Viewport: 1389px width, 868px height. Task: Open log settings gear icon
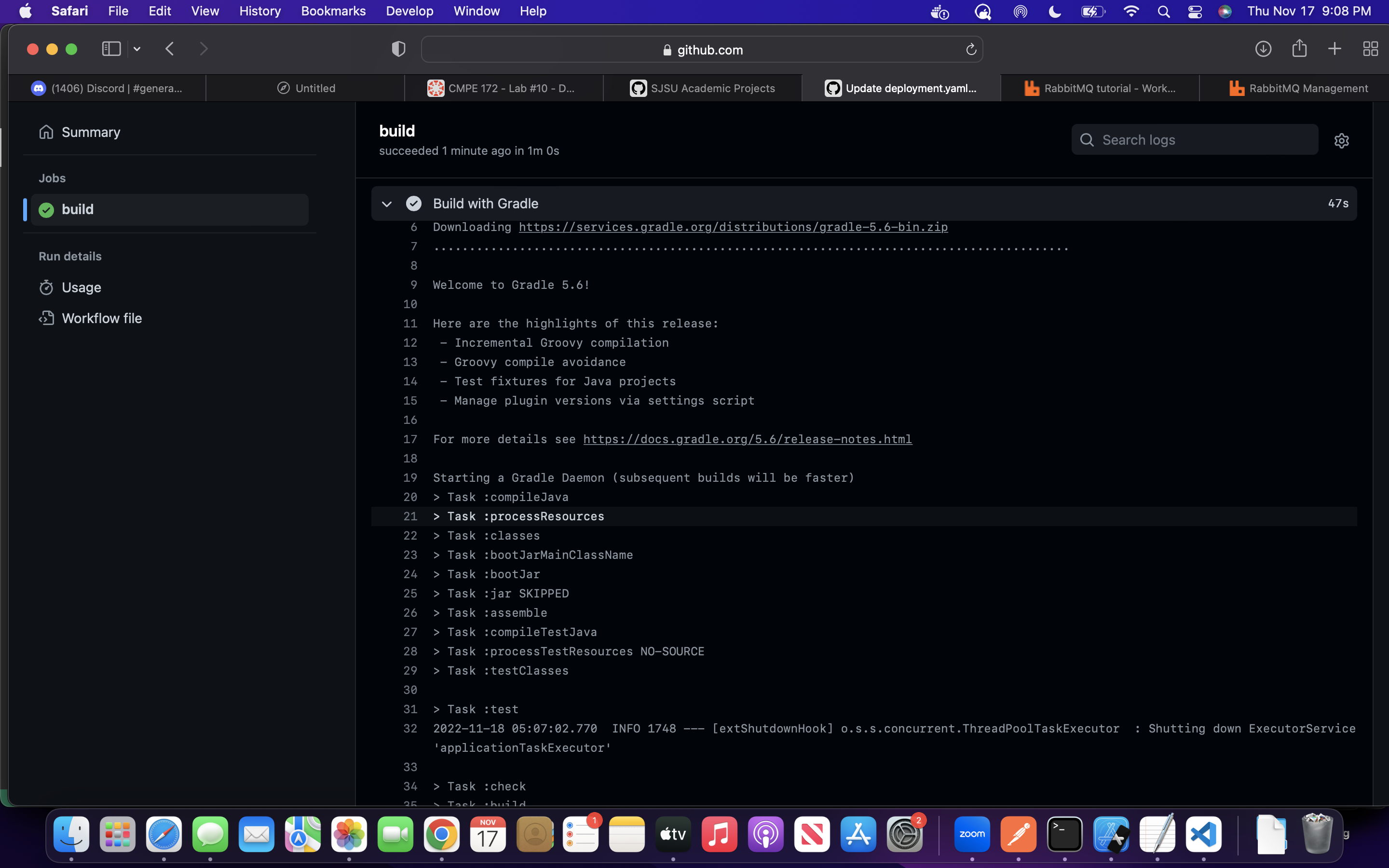point(1341,140)
